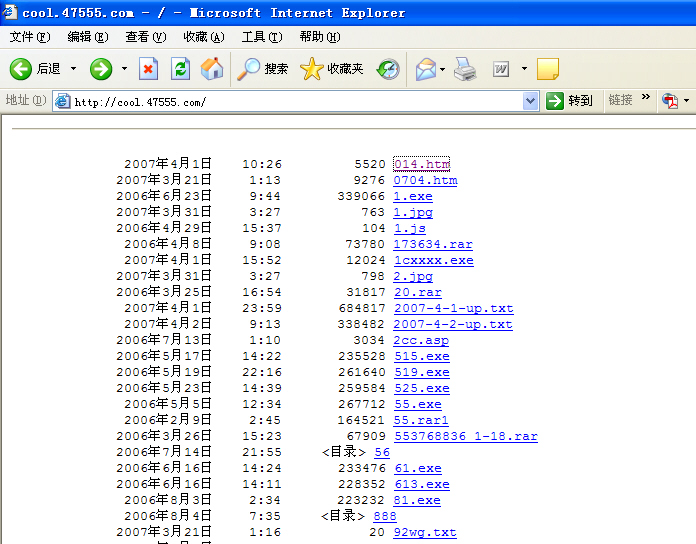696x544 pixels.
Task: Open the 工具(T) menu
Action: tap(261, 37)
